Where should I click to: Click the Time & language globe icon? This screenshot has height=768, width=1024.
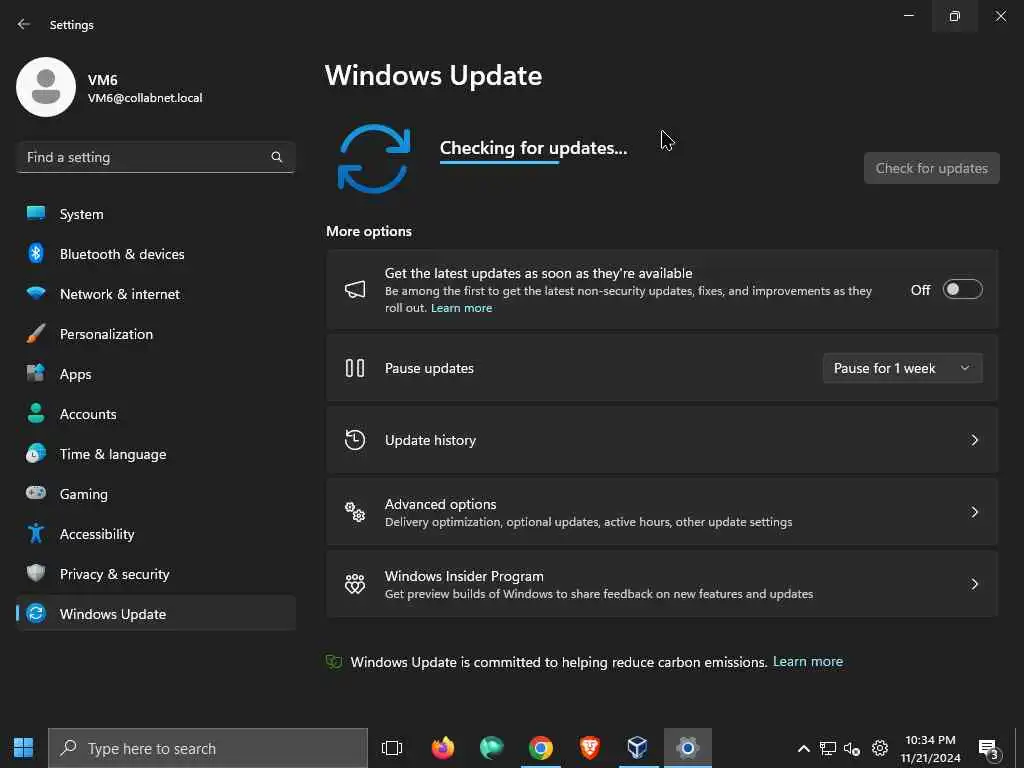coord(36,453)
